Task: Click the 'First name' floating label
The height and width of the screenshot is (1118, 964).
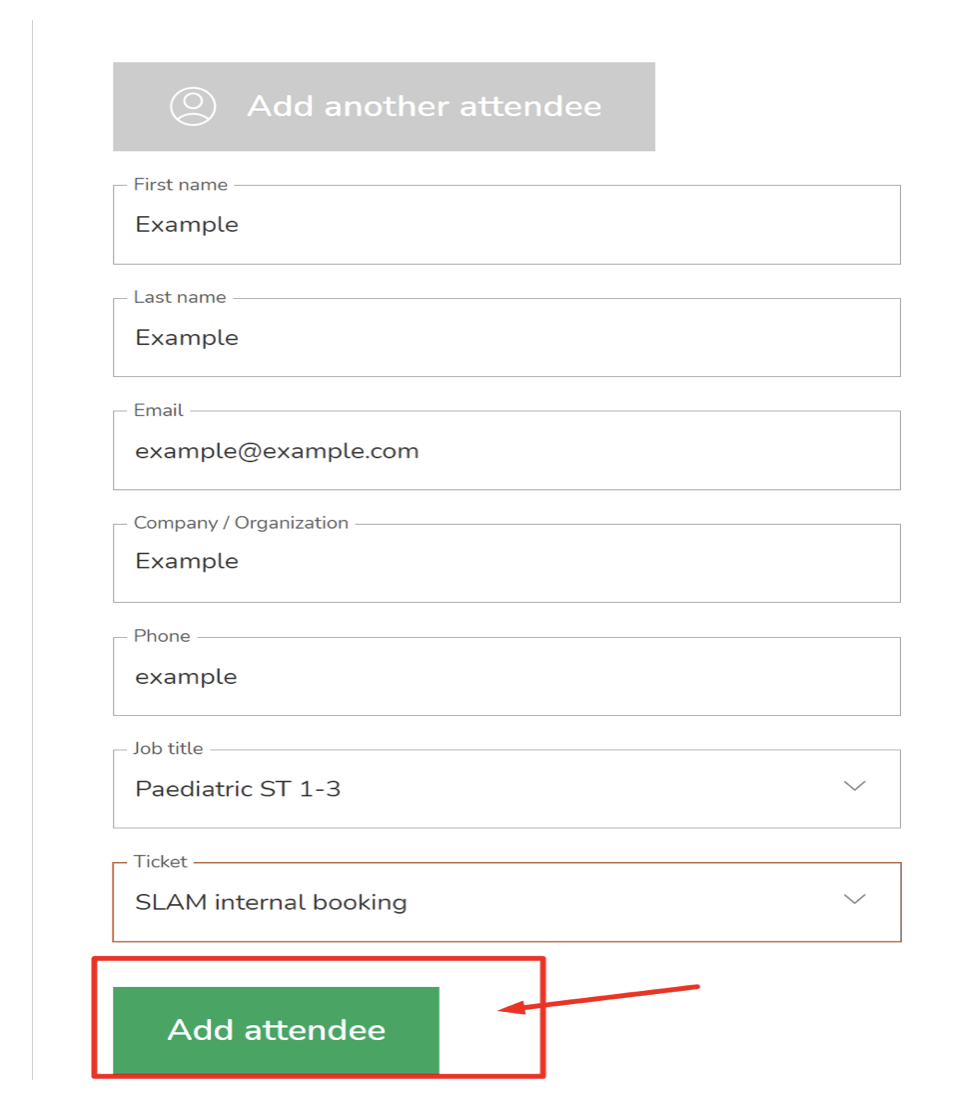Action: coord(181,185)
